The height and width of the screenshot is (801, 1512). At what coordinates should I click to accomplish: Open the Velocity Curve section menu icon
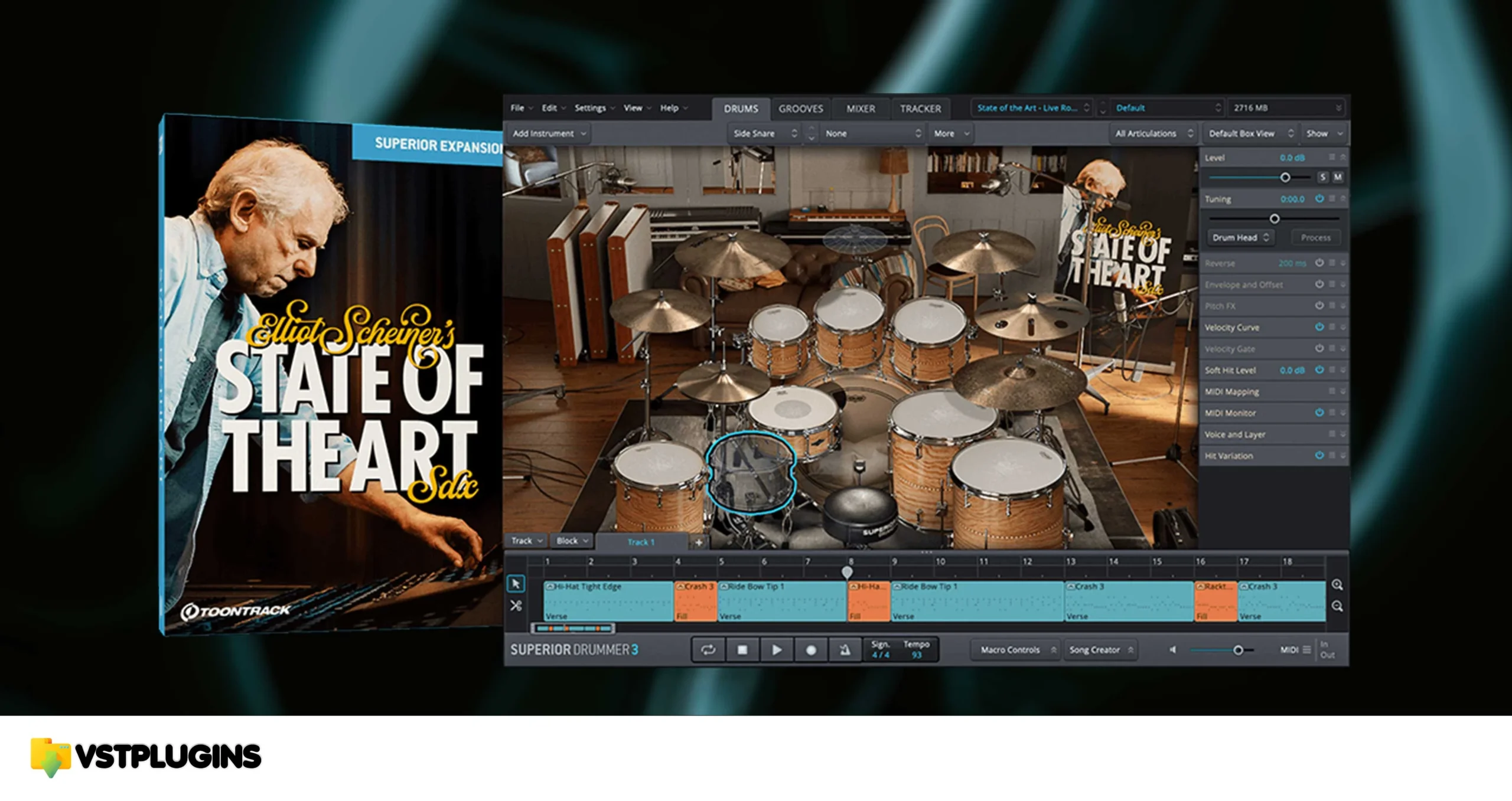click(1332, 327)
